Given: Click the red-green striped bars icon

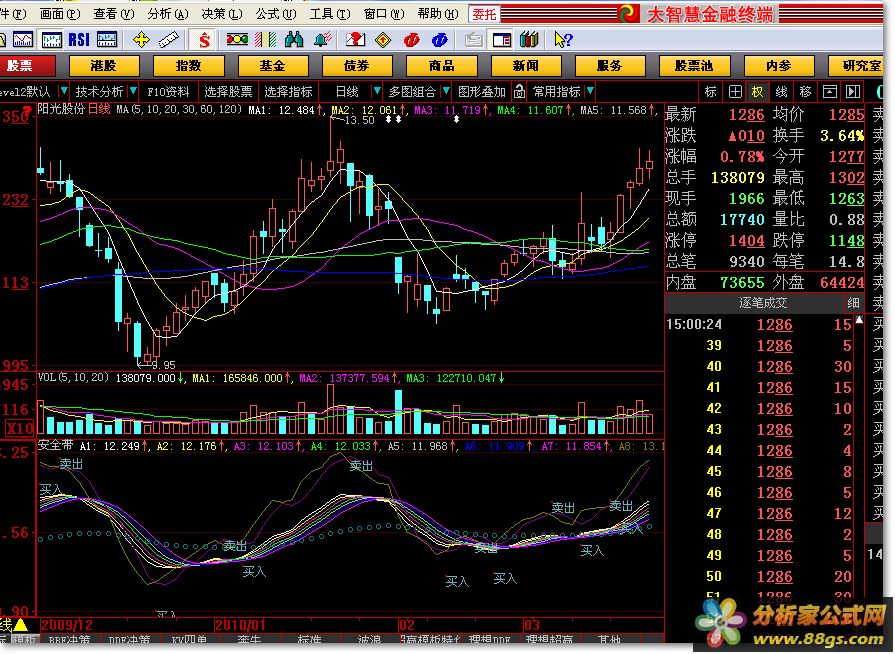Looking at the screenshot, I should point(265,39).
